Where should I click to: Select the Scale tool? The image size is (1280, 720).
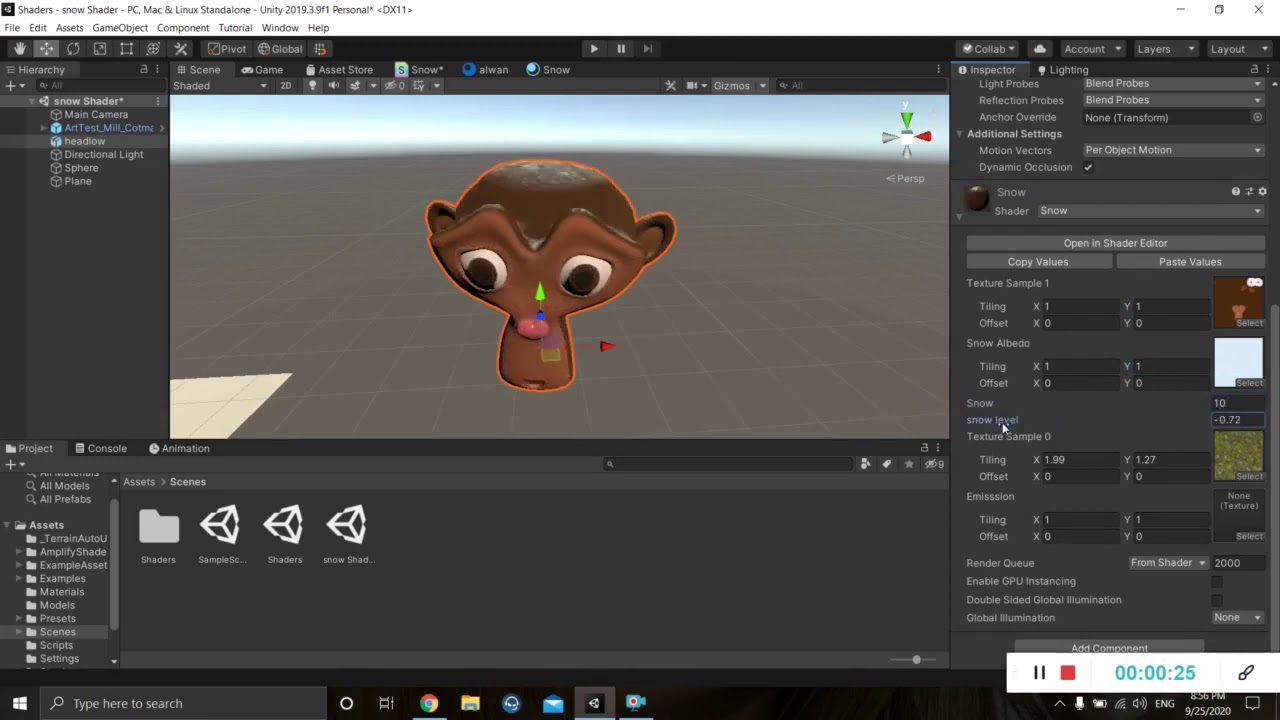pos(100,49)
